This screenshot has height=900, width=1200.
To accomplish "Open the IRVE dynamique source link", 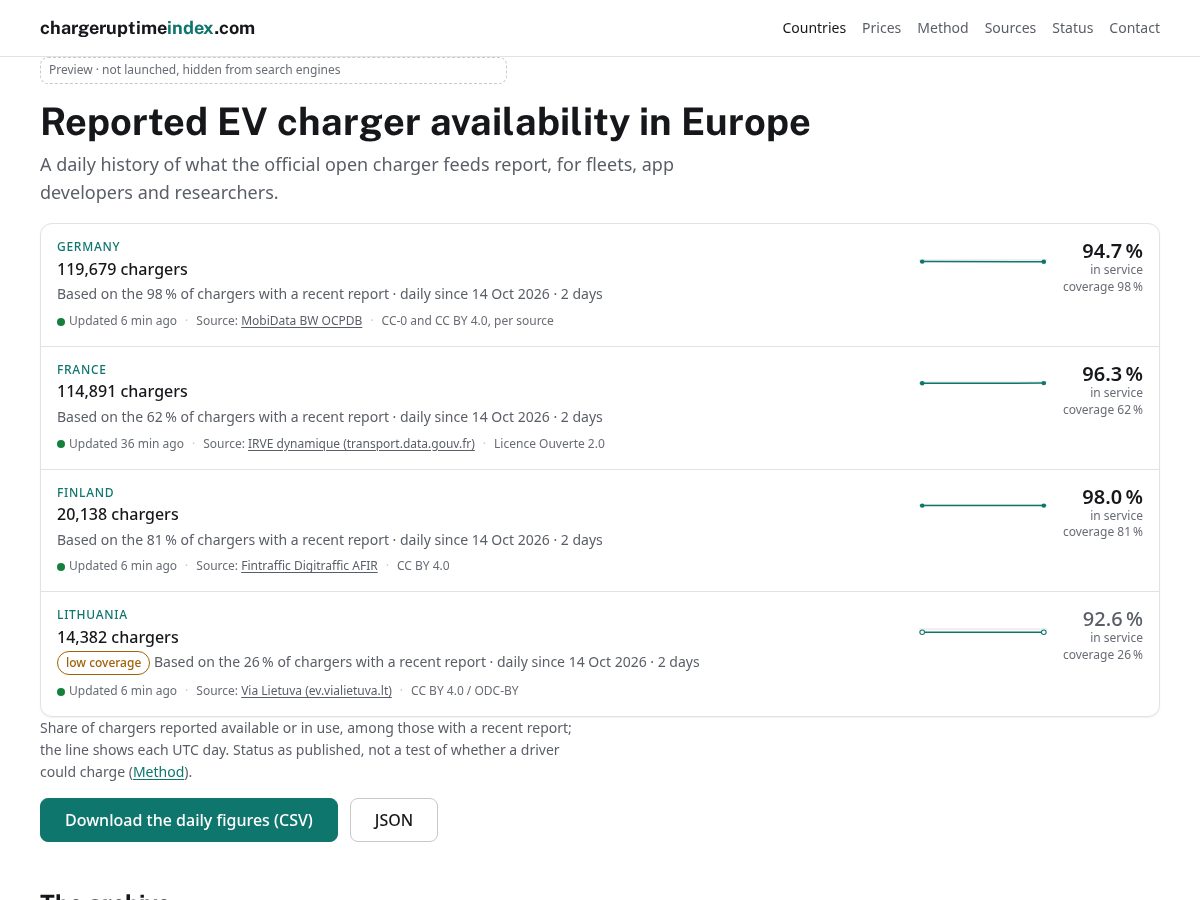I will click(x=361, y=444).
